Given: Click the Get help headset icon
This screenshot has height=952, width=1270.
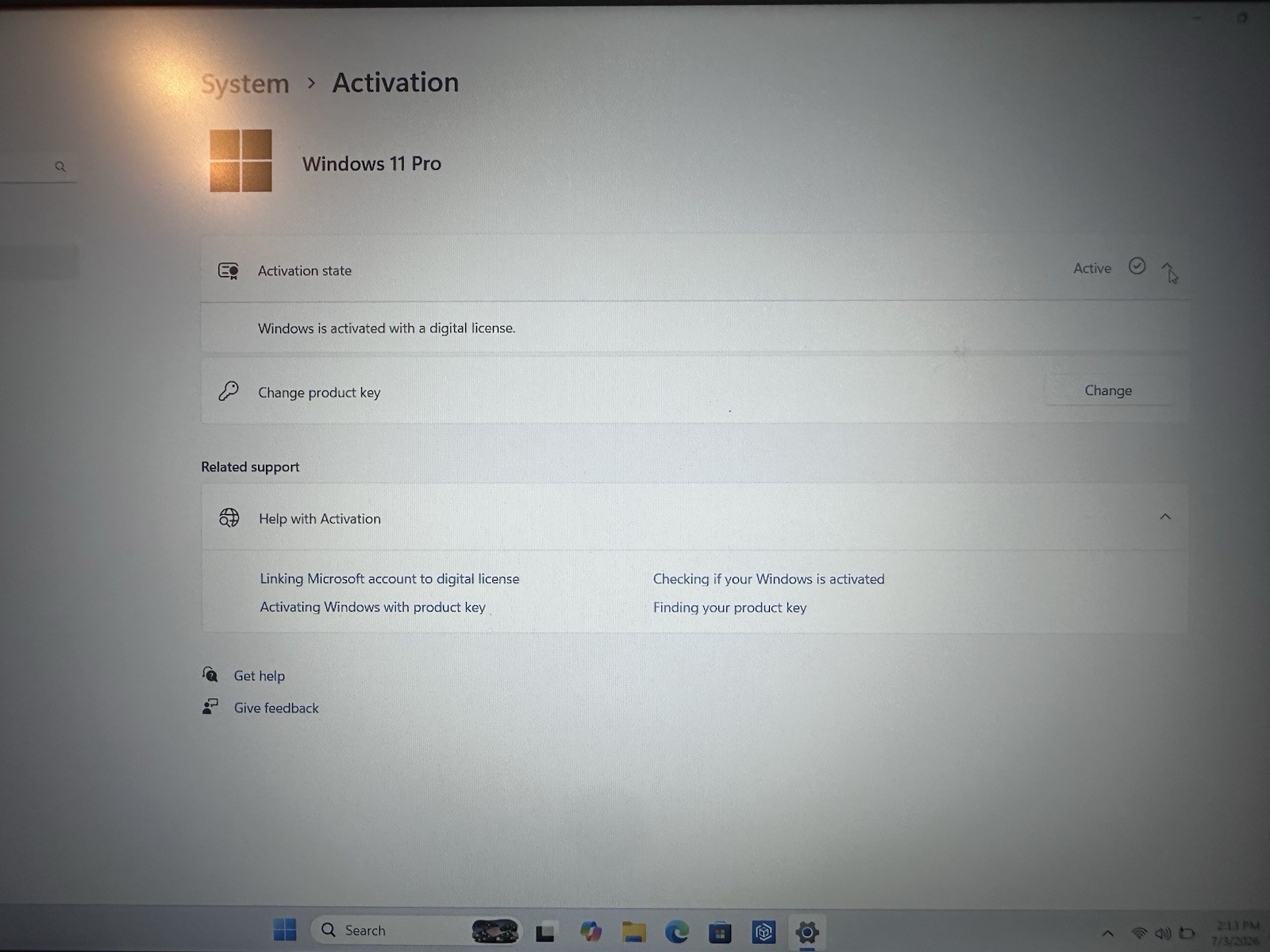Looking at the screenshot, I should pyautogui.click(x=210, y=674).
